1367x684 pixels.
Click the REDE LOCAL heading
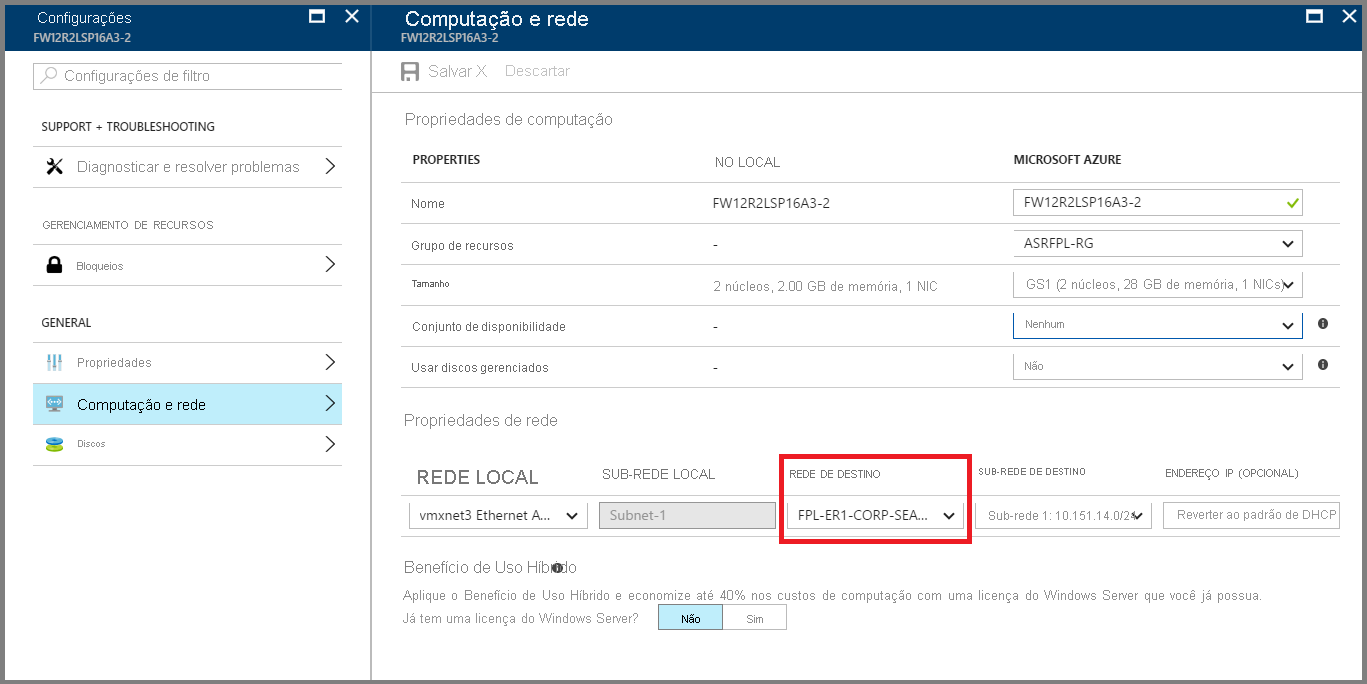click(x=477, y=477)
